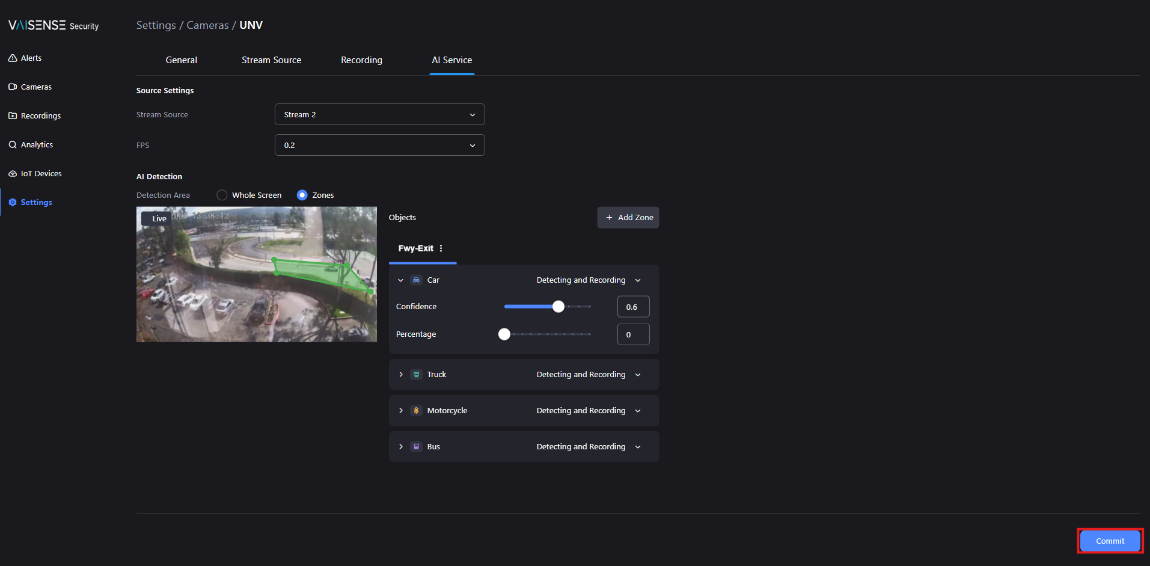Open the FPS dropdown

click(379, 145)
